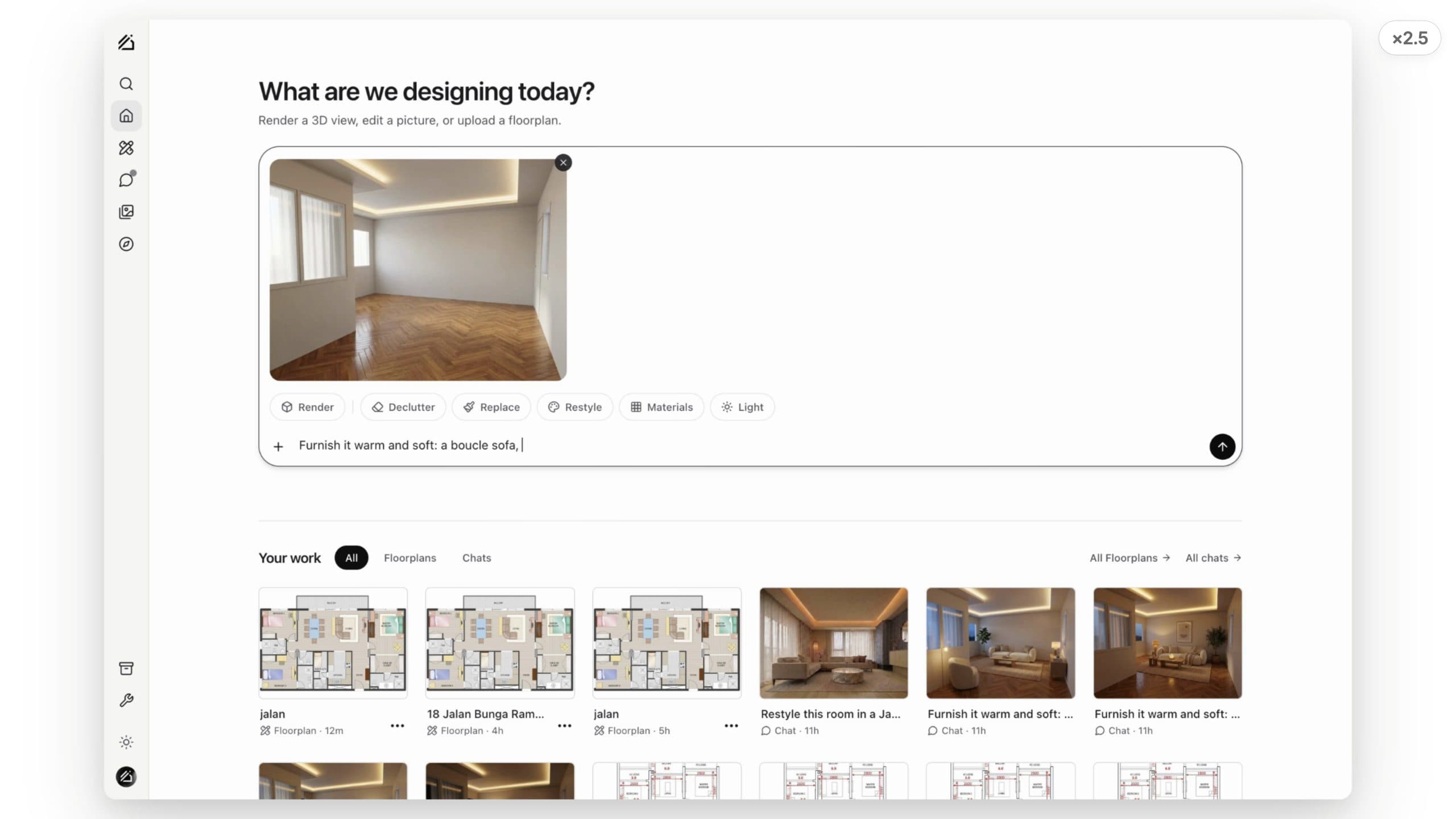The image size is (1456, 819).
Task: Select the Replace action chip
Action: 491,407
